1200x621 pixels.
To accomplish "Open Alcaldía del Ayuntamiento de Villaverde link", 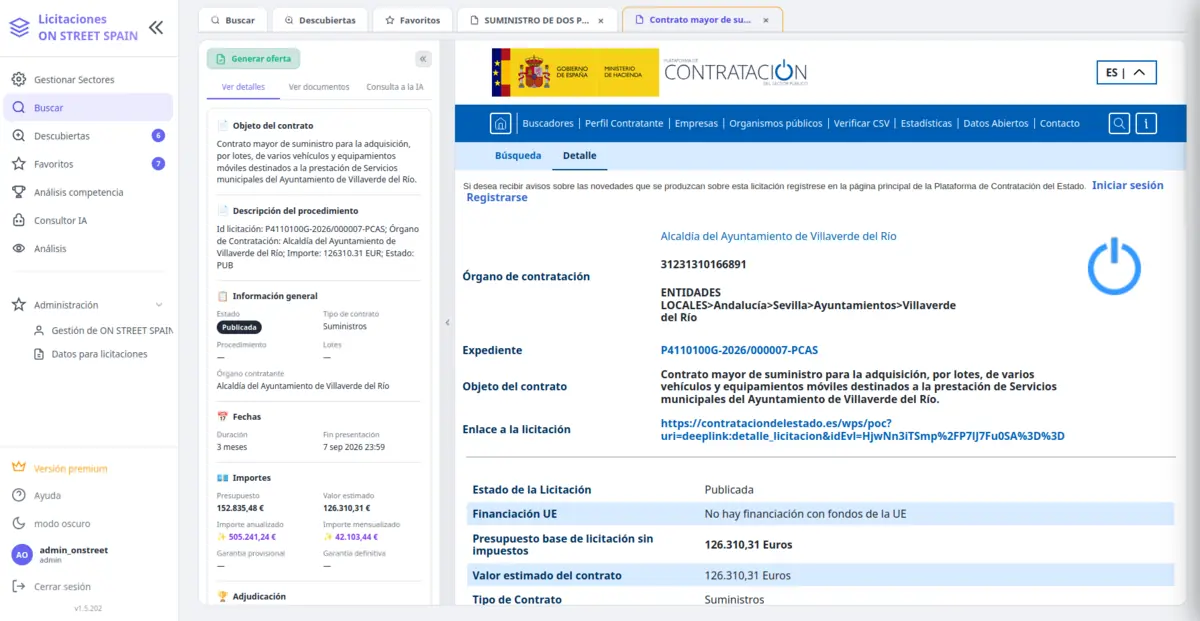I will click(779, 236).
